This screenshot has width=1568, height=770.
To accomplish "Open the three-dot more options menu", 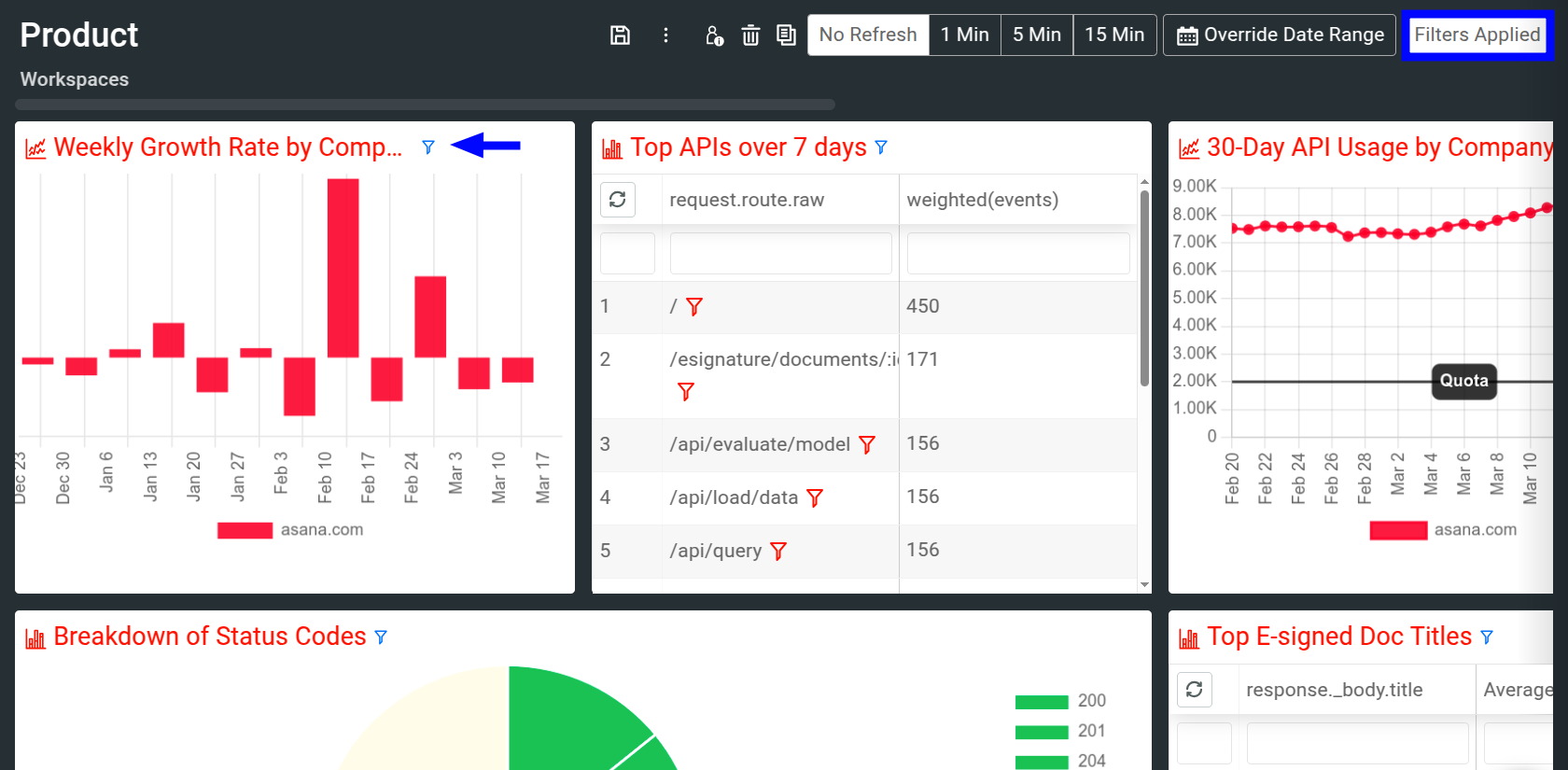I will (x=665, y=35).
